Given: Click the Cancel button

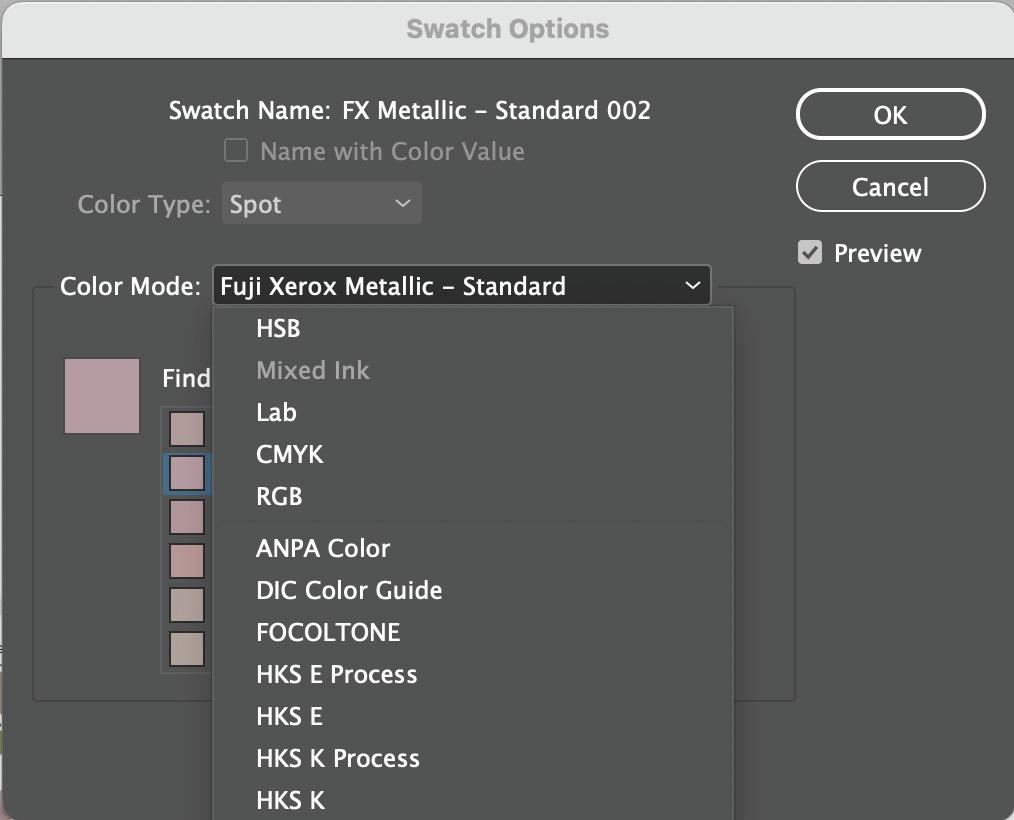Looking at the screenshot, I should [890, 187].
